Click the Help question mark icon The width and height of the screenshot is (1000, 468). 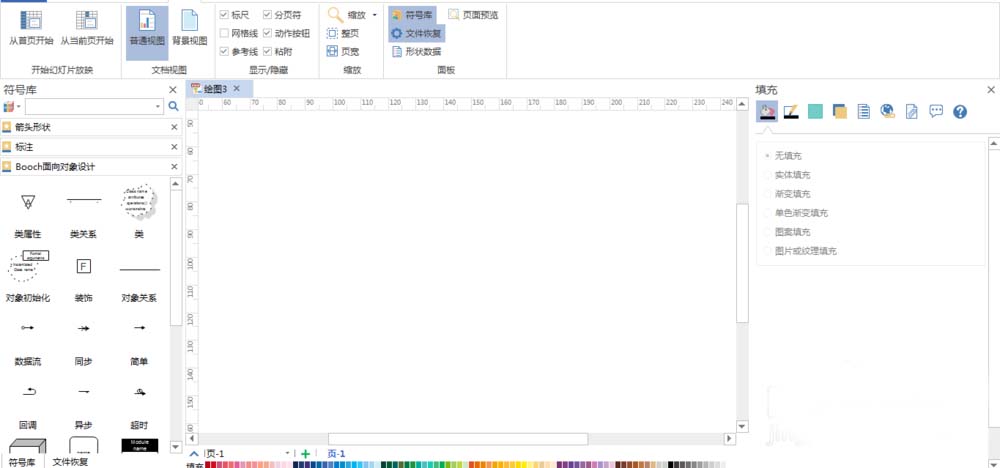[x=960, y=112]
